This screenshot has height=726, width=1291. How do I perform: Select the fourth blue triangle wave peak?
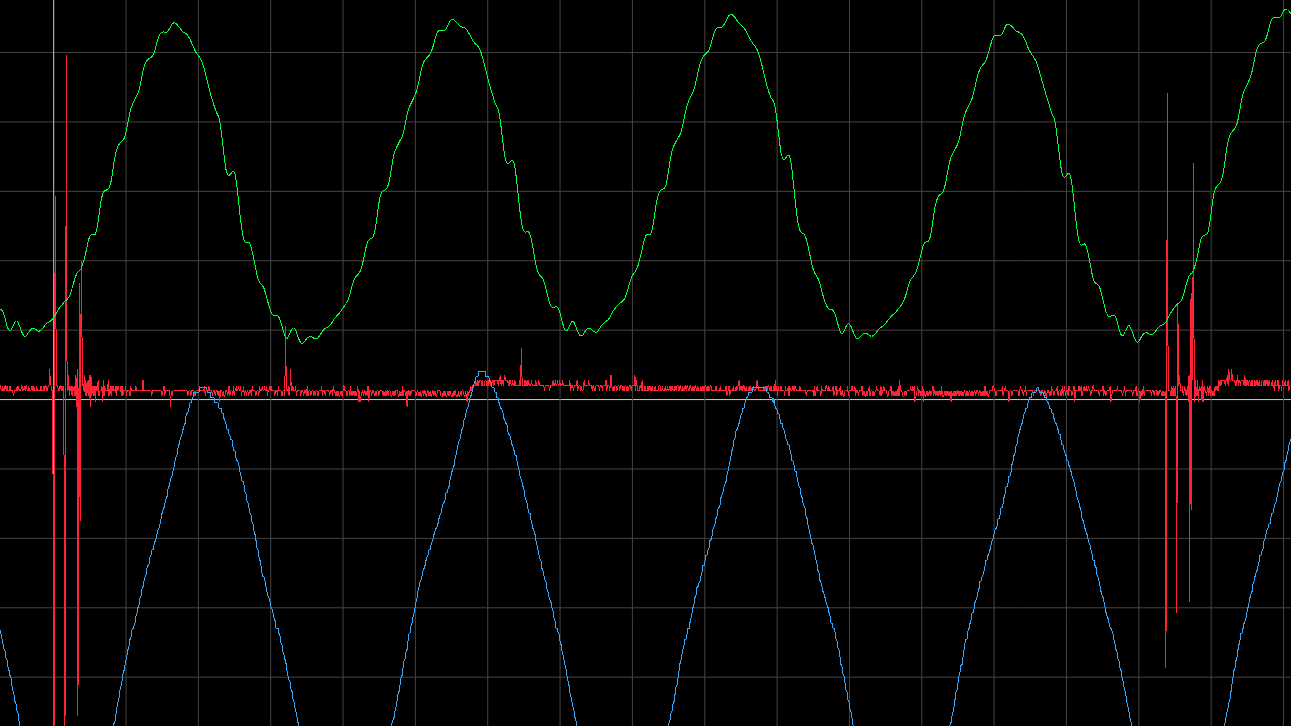coord(1038,391)
